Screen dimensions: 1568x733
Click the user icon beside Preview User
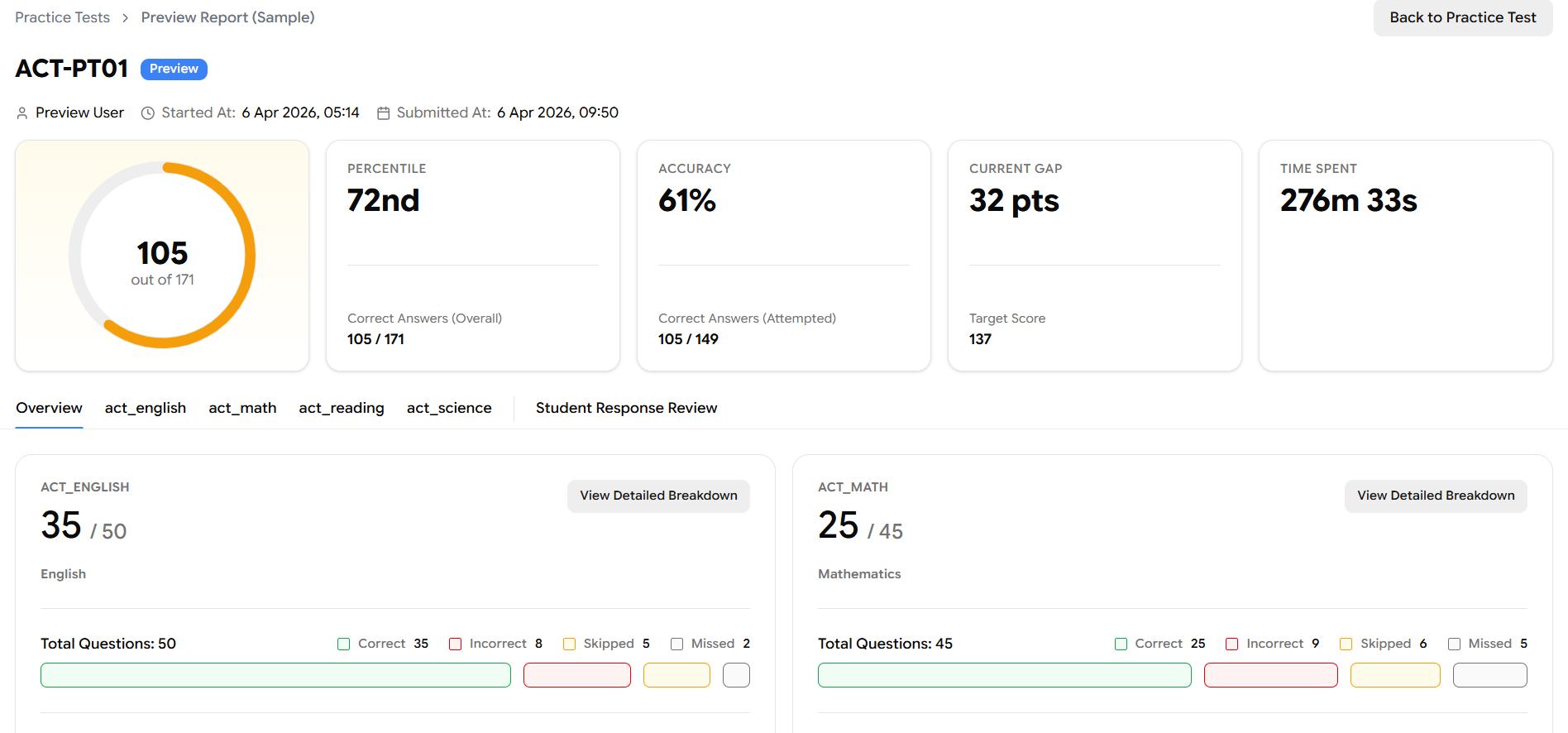22,113
